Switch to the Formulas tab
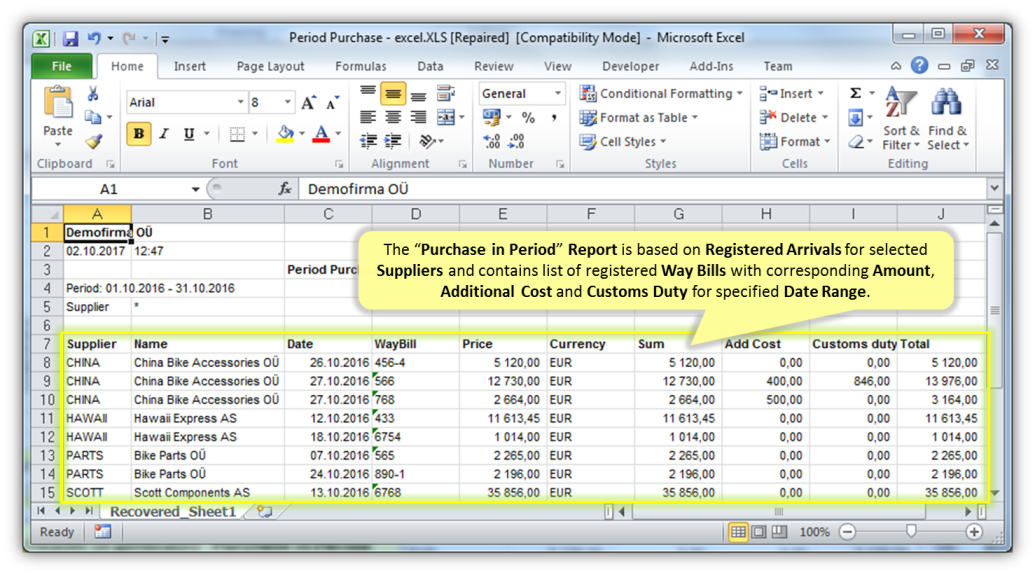Screen dimensions: 1035x575 click(360, 66)
